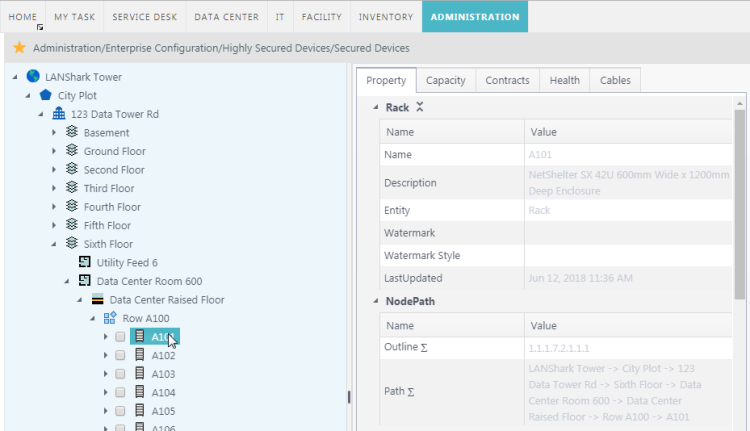Select rack A103 in the tree
Screen dimensions: 750x431
[x=163, y=374]
